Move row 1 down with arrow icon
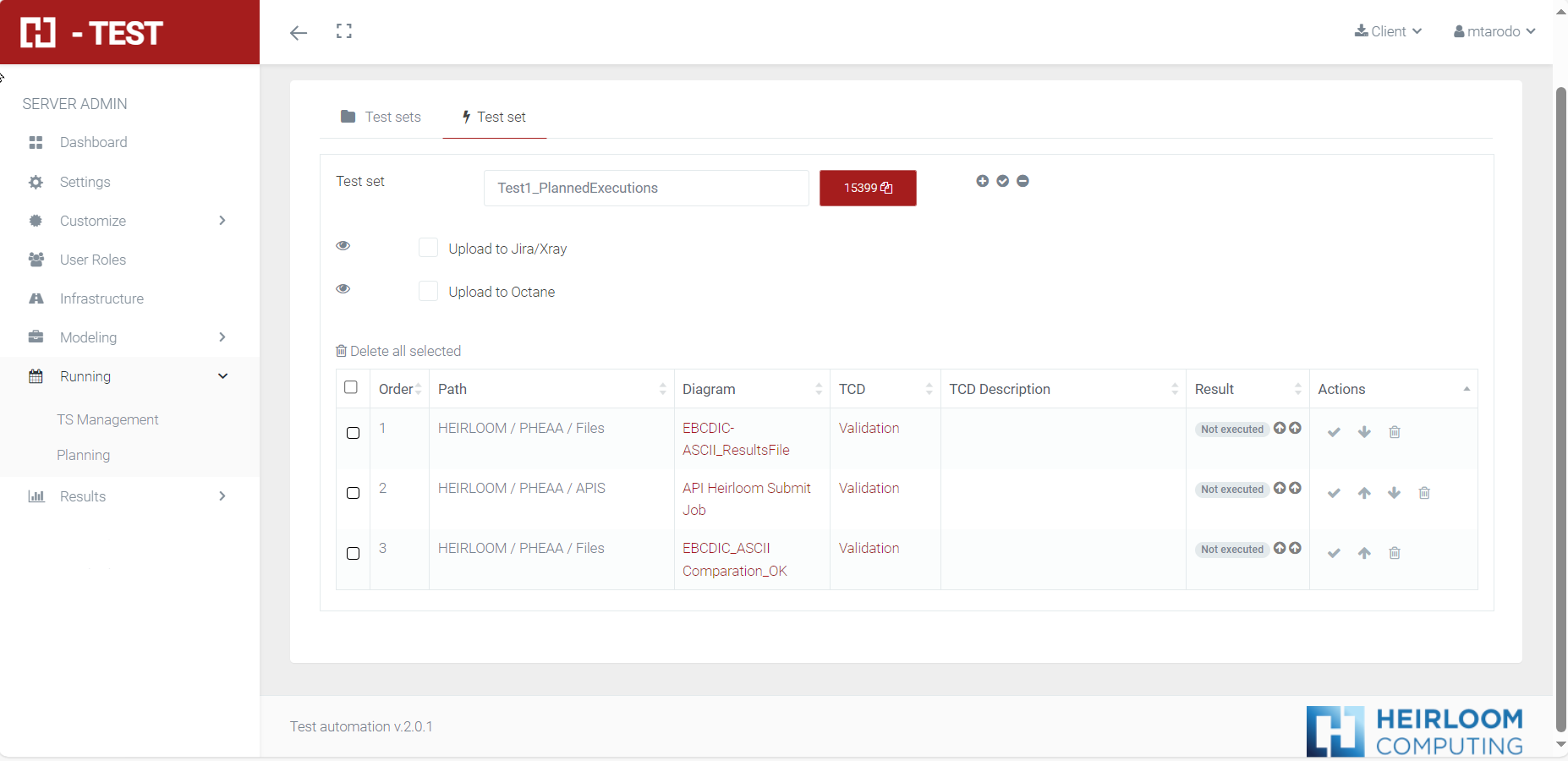The height and width of the screenshot is (761, 1568). point(1364,432)
